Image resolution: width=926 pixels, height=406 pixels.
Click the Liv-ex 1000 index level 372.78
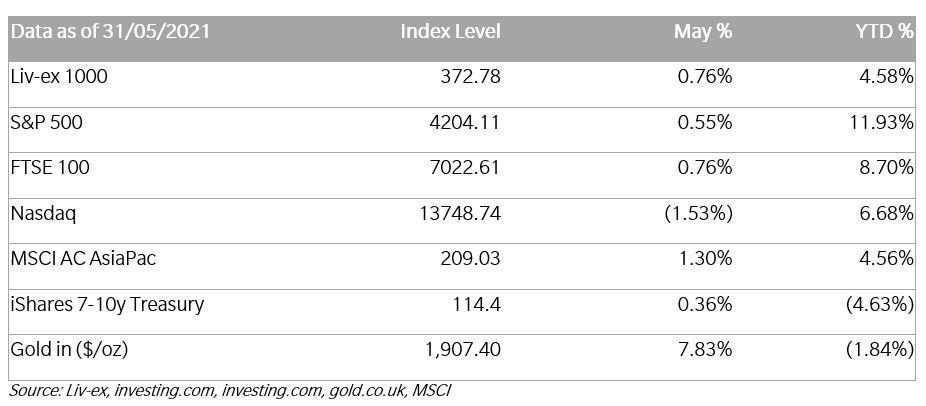point(470,76)
